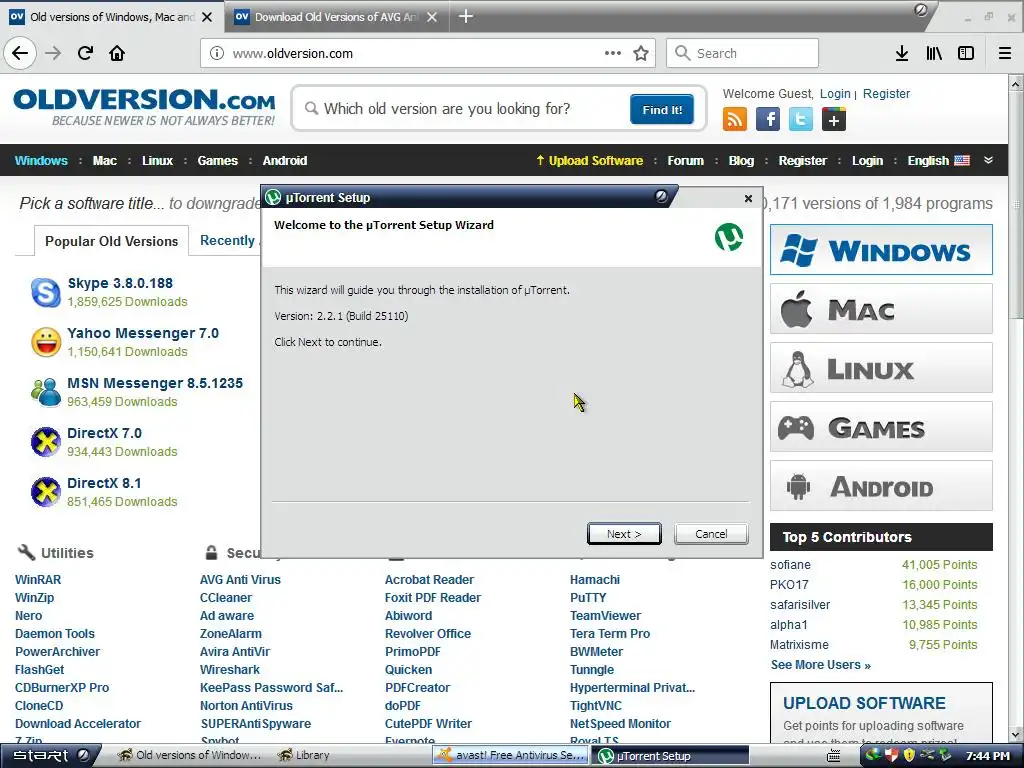Open the Blog menu link
The width and height of the screenshot is (1024, 768).
click(741, 161)
